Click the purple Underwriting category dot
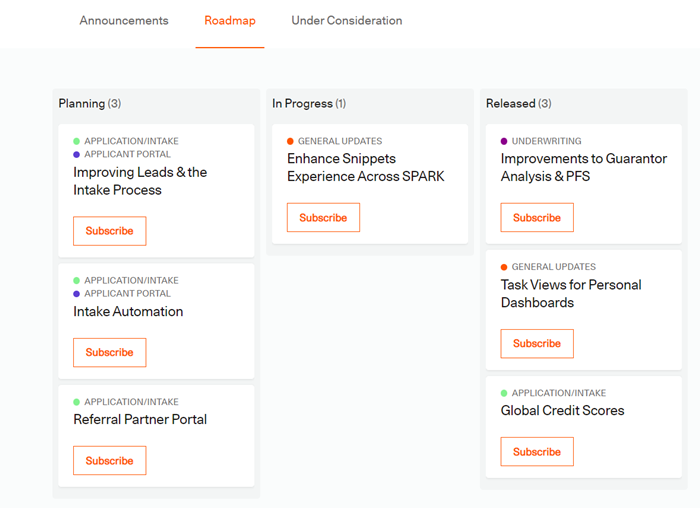The width and height of the screenshot is (700, 508). (504, 141)
